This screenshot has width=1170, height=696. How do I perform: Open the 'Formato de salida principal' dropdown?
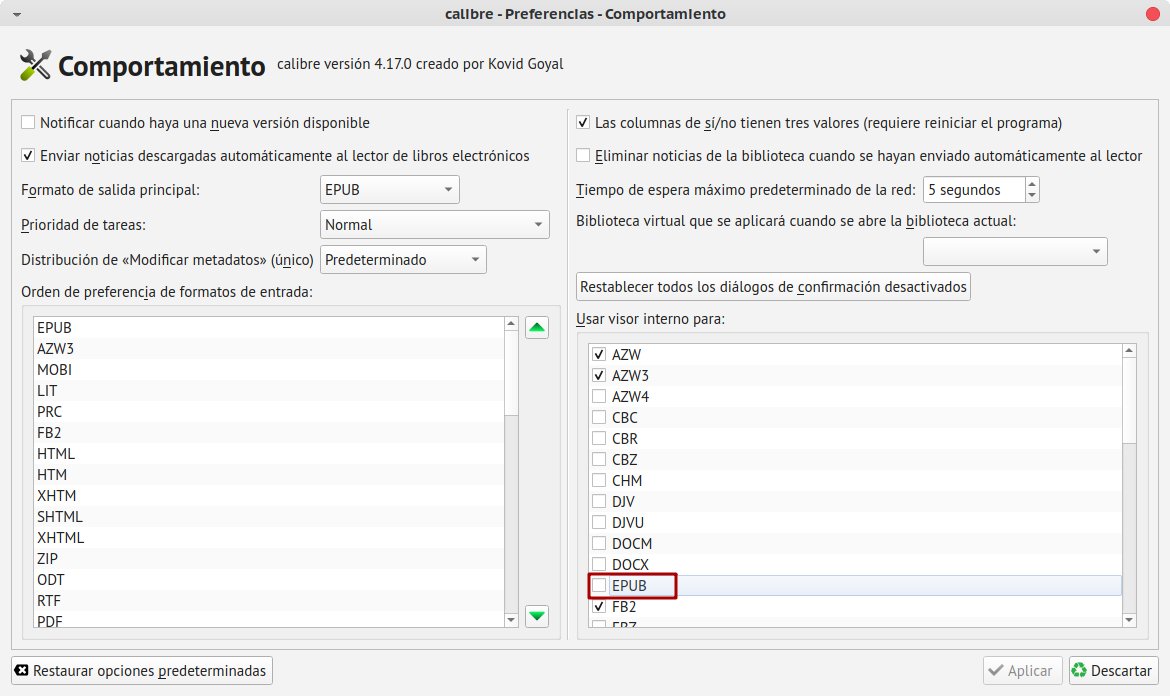coord(389,188)
